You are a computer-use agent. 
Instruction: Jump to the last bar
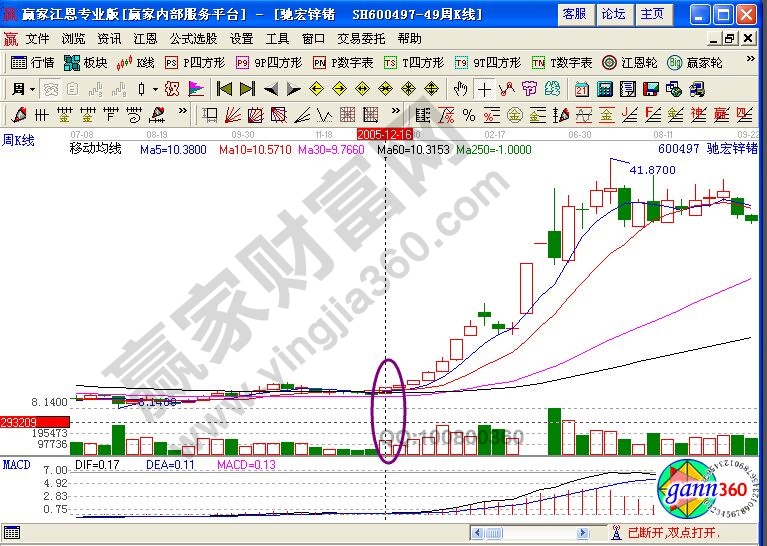[247, 89]
